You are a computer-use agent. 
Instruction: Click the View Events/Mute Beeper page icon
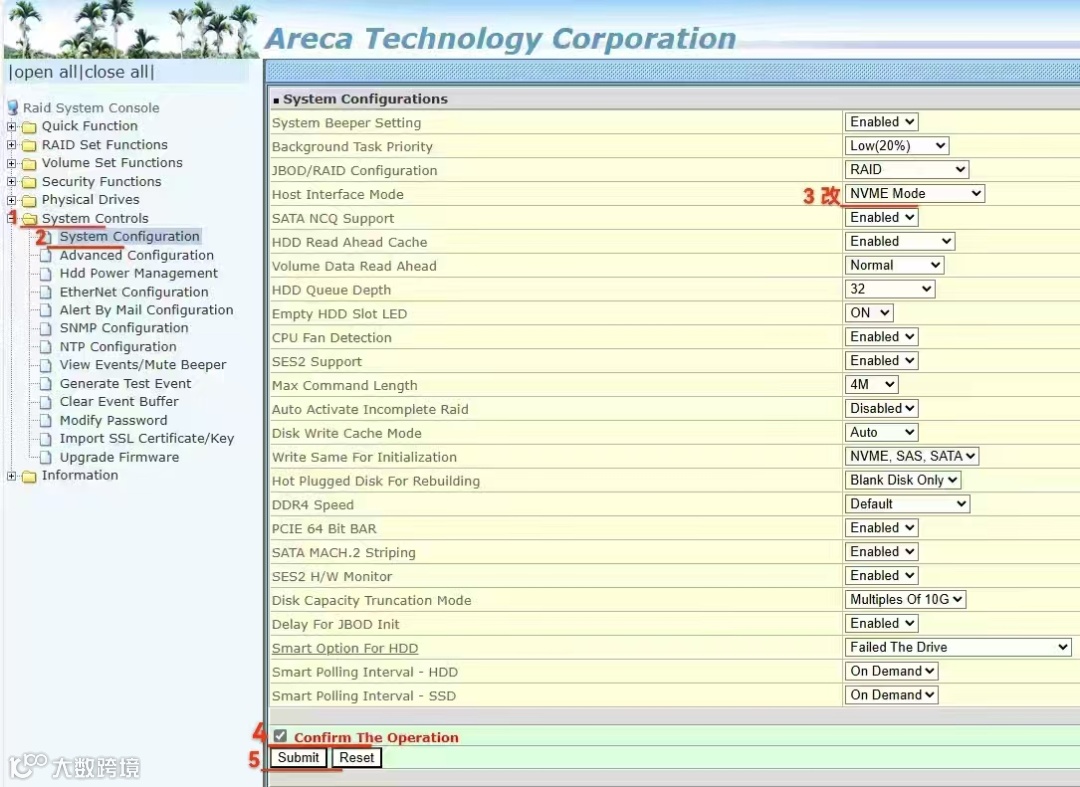(46, 365)
